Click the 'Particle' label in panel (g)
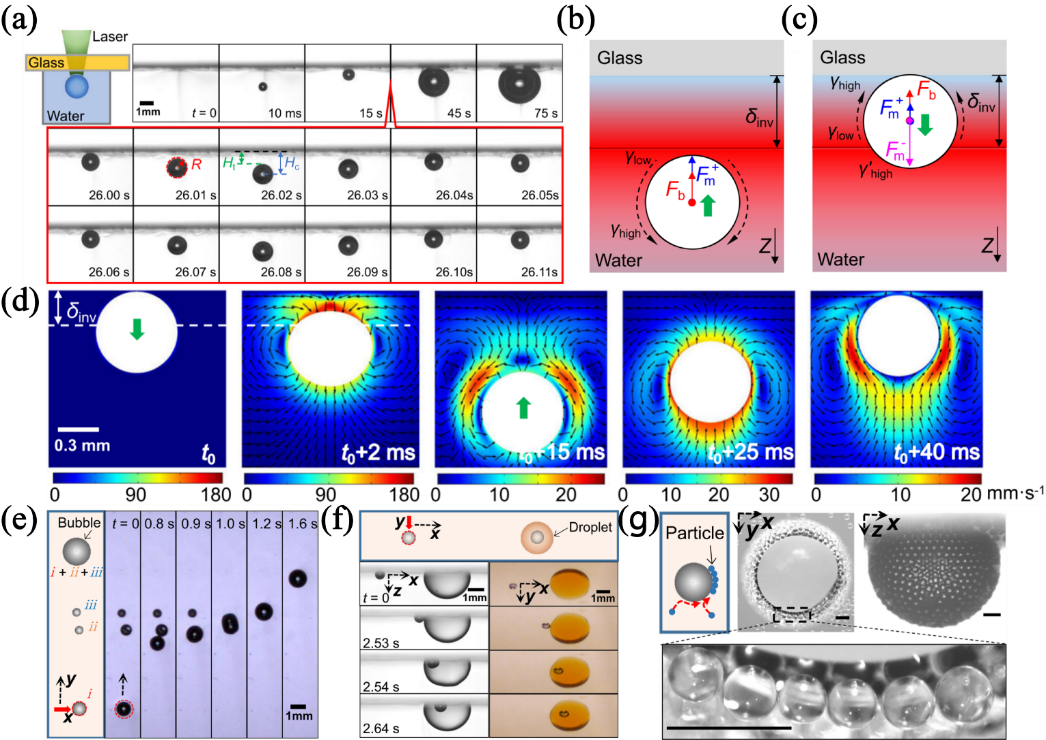1046x740 pixels. coord(694,532)
